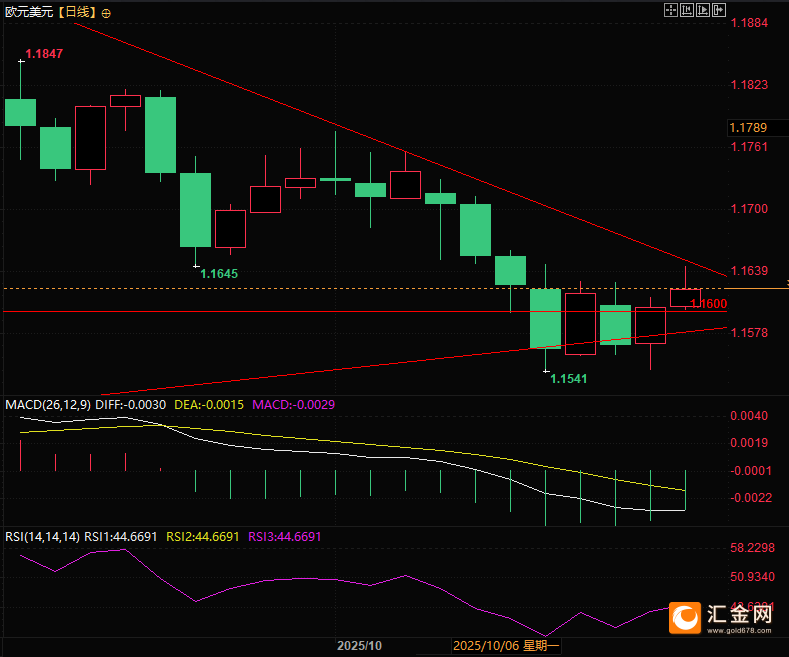Click the 欧元美元【日线】 chart title
Image resolution: width=789 pixels, height=657 pixels.
[x=50, y=12]
